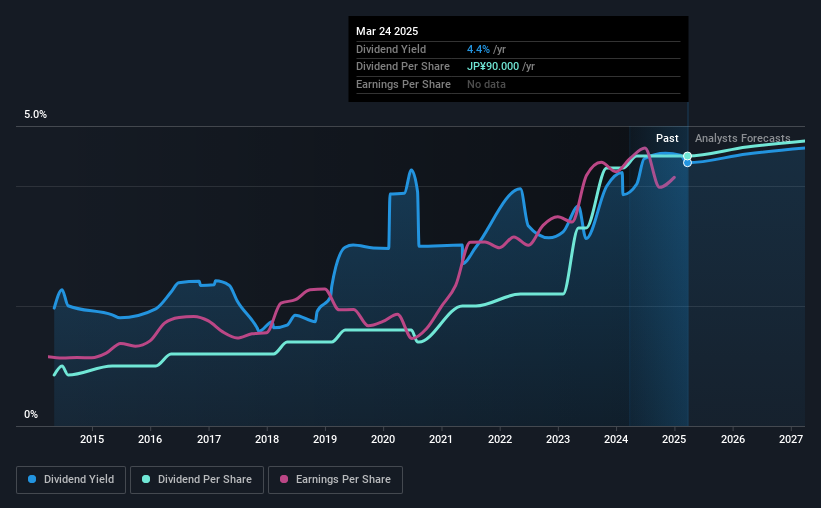The height and width of the screenshot is (508, 821).
Task: Click the 5.0% y-axis label
Action: point(35,115)
